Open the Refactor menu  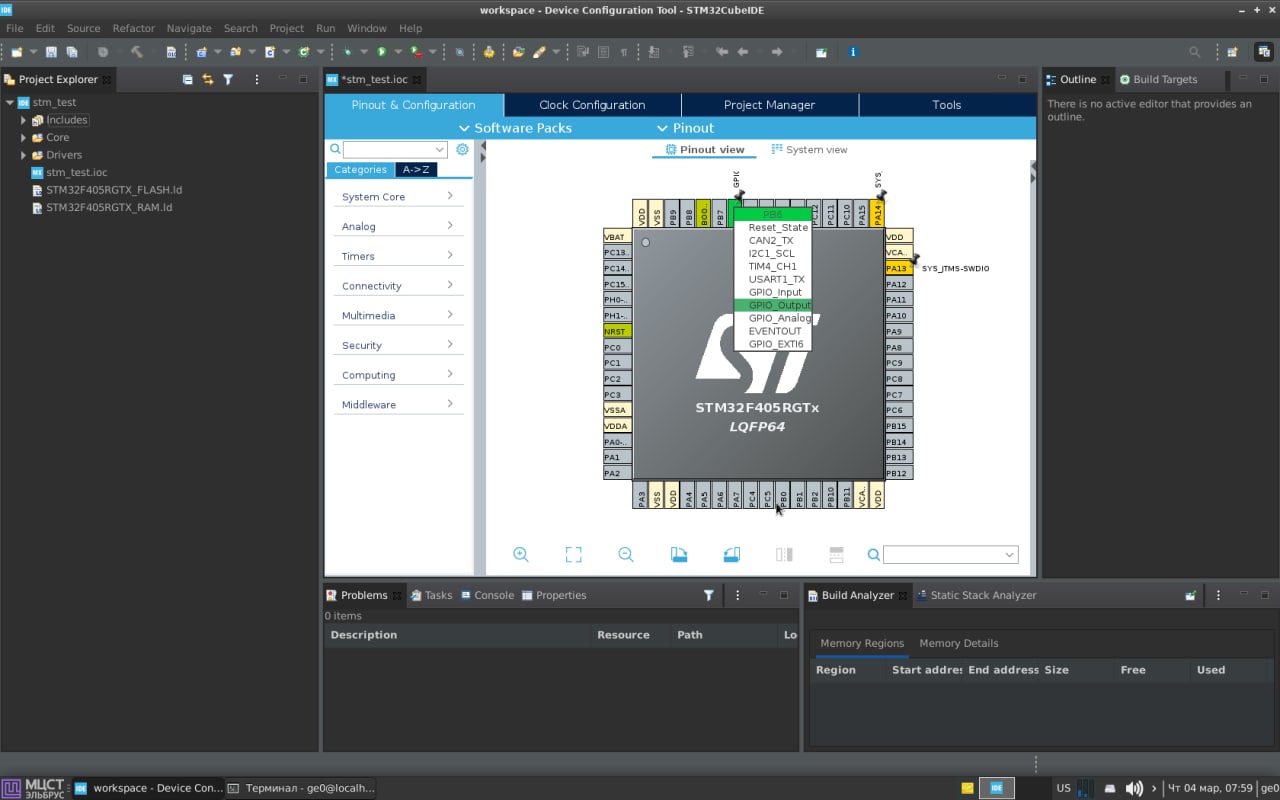(133, 28)
